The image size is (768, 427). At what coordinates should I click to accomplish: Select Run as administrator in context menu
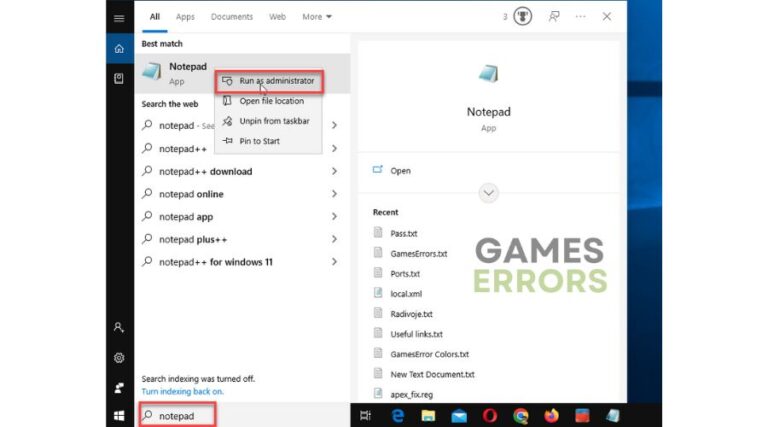(275, 81)
